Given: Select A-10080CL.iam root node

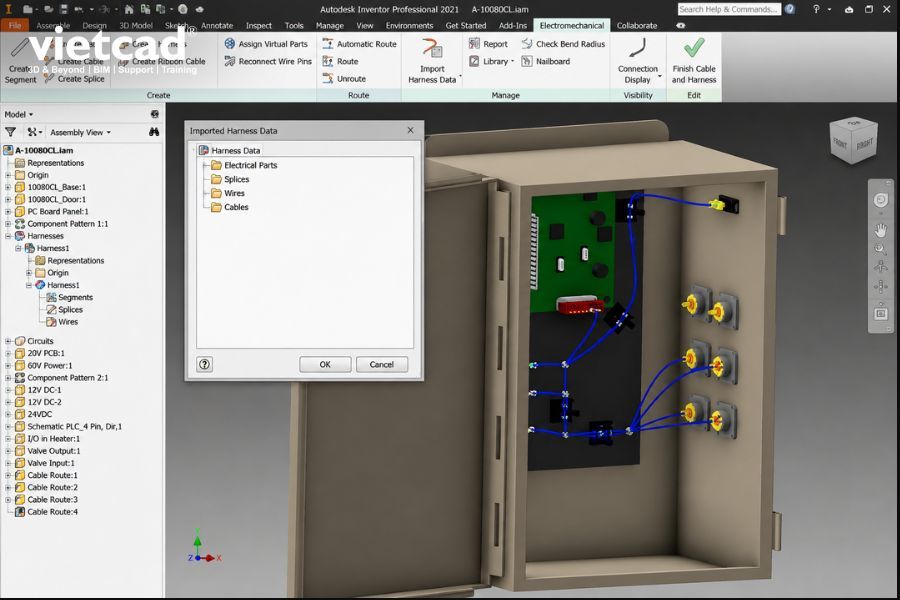Looking at the screenshot, I should [x=38, y=150].
